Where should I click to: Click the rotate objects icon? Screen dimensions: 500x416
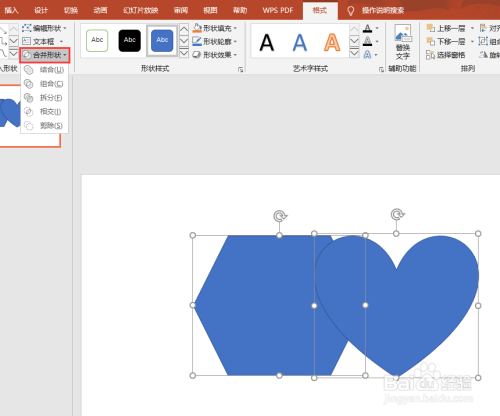[483, 55]
